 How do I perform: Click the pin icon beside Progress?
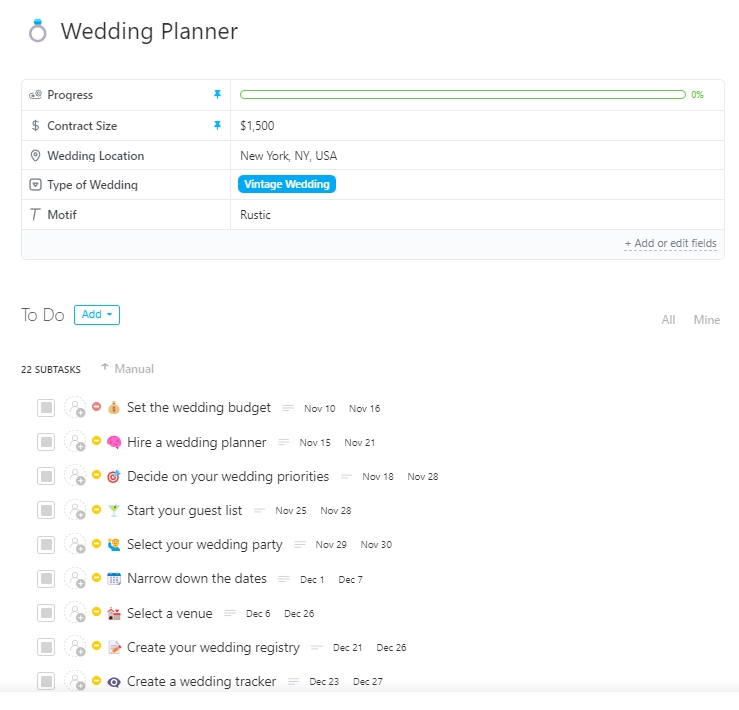coord(217,95)
